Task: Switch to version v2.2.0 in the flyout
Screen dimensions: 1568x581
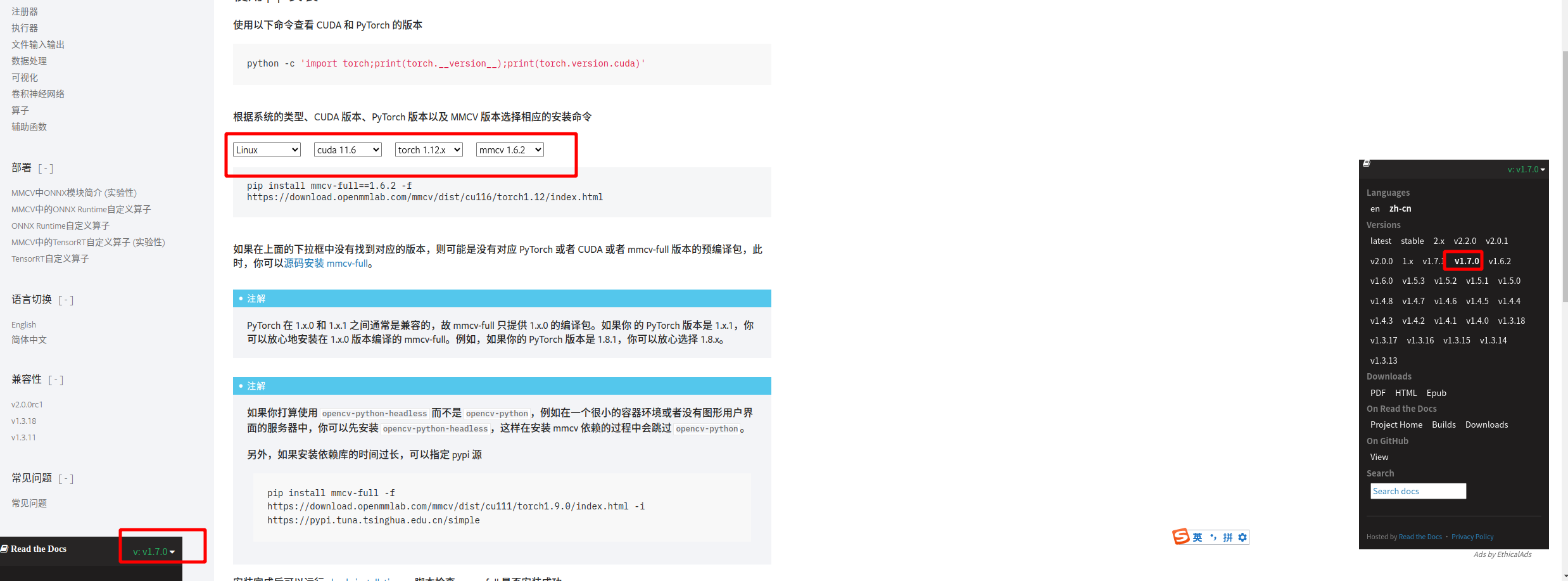Action: [x=1465, y=241]
